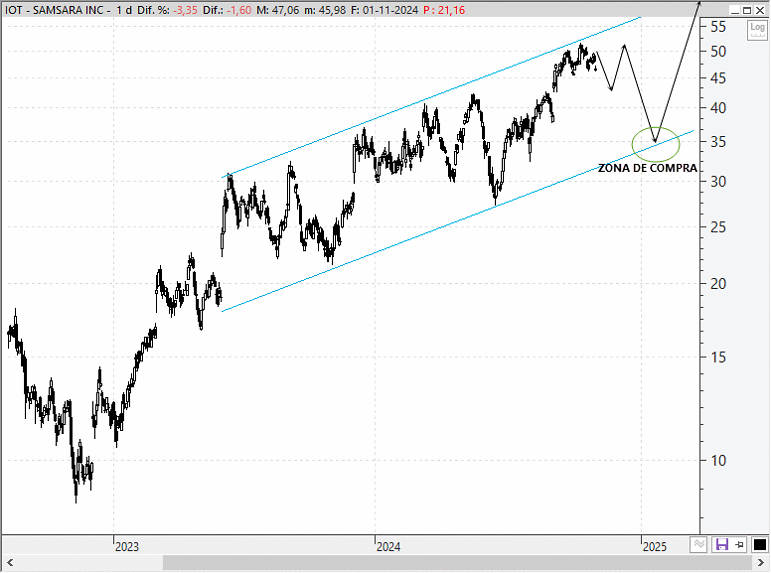
Task: Click the 'P: 21,16' red value
Action: [x=444, y=10]
